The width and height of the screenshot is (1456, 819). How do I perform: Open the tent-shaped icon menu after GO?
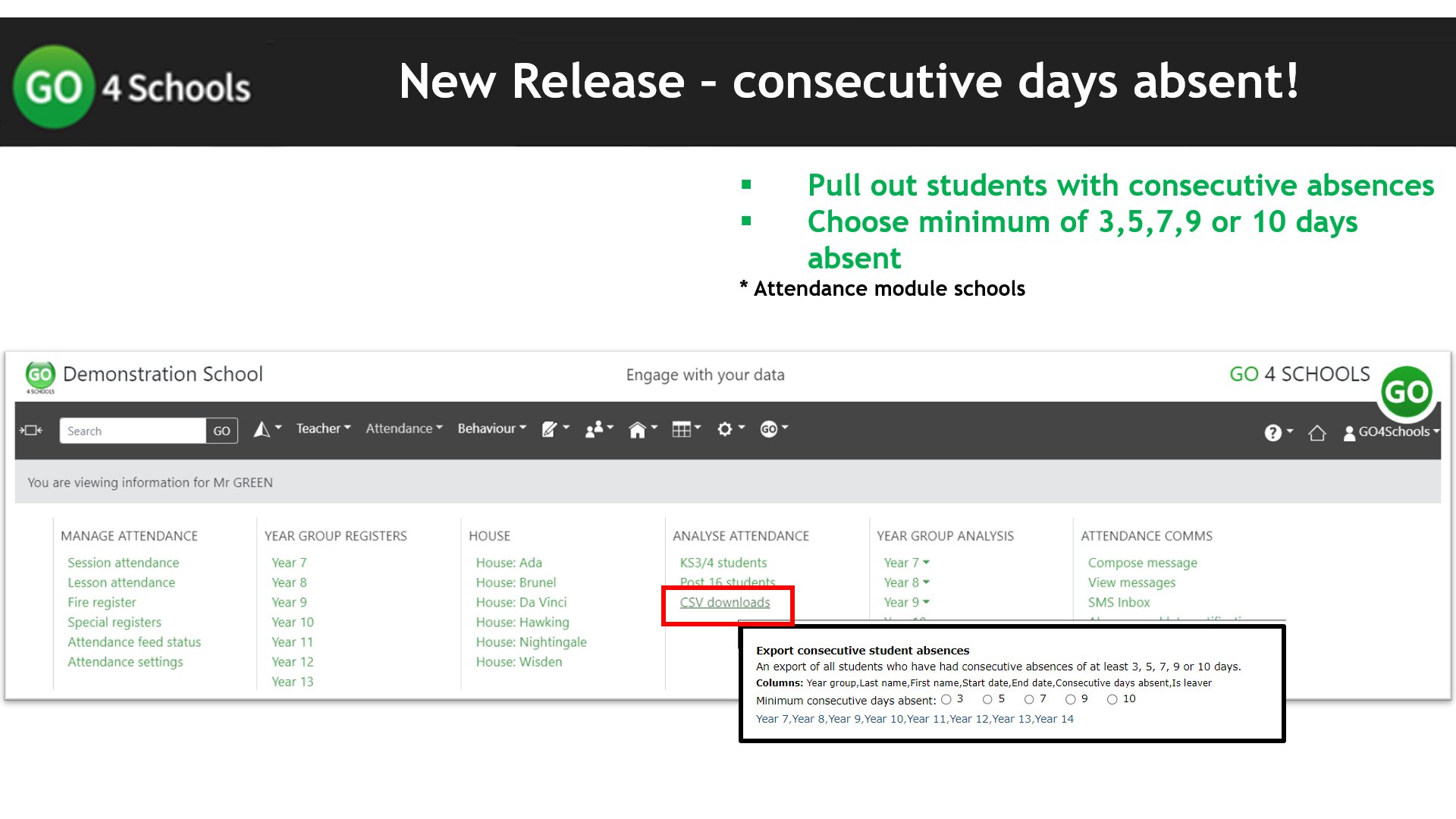coord(267,430)
